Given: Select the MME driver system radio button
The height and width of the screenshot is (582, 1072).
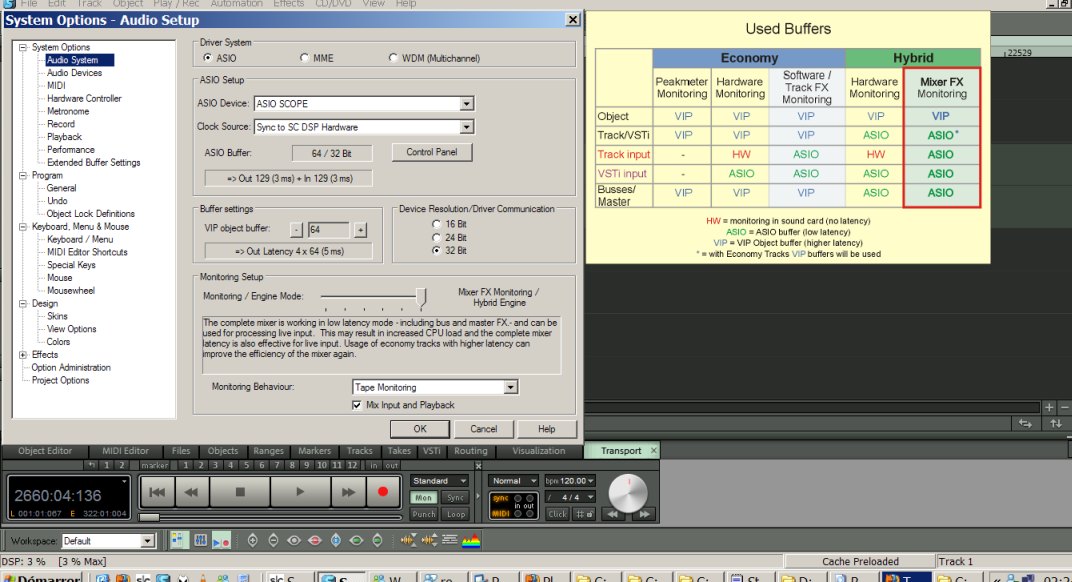Looking at the screenshot, I should (x=304, y=58).
